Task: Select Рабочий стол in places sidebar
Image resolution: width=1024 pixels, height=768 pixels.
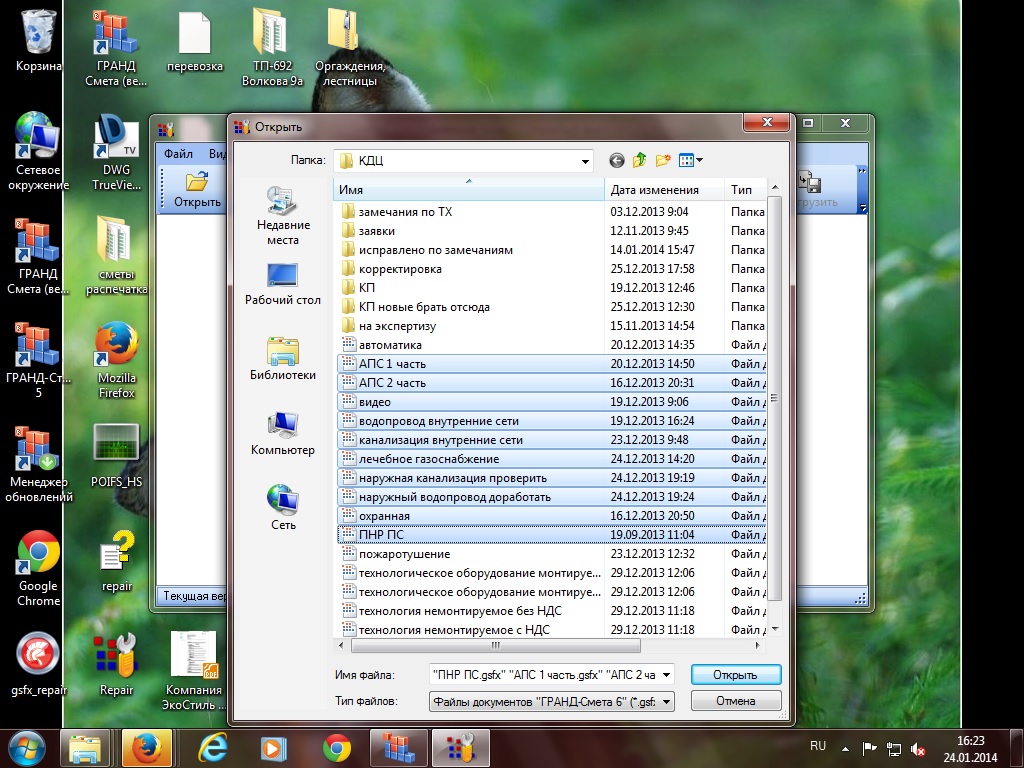Action: coord(283,285)
